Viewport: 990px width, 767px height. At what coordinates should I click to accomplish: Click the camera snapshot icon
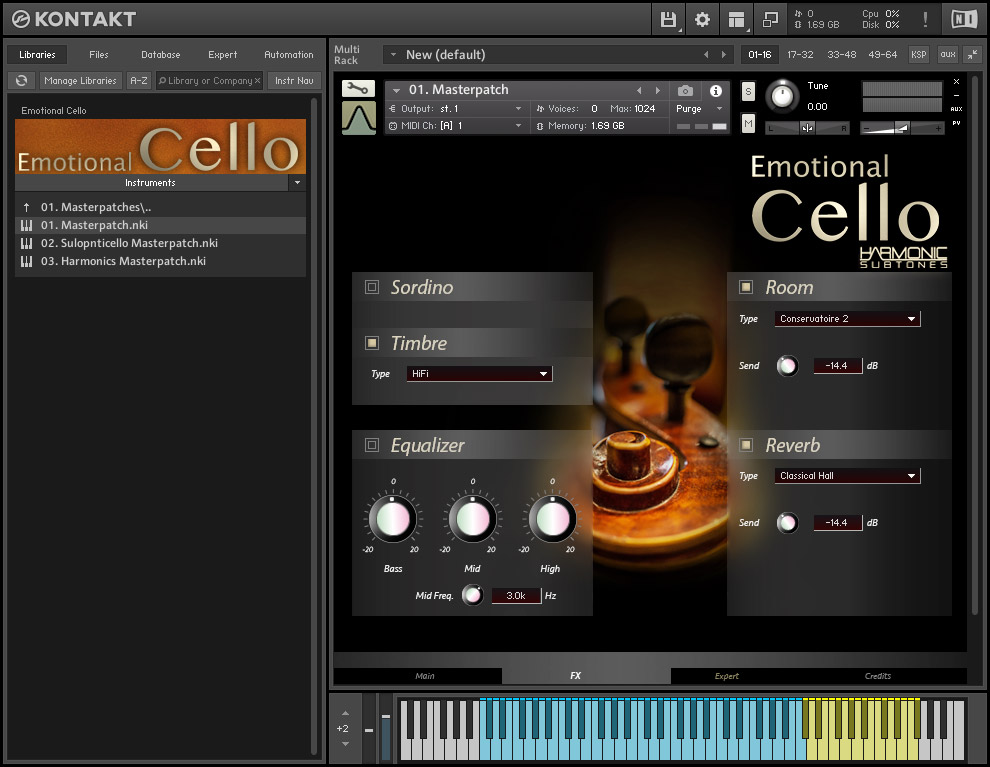[x=685, y=91]
